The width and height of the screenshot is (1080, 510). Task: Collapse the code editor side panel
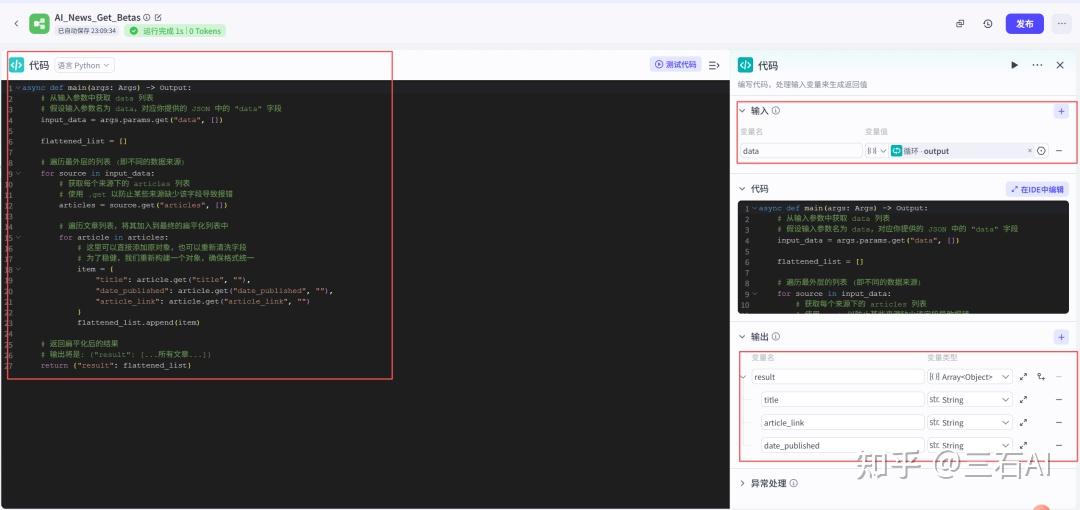point(714,65)
